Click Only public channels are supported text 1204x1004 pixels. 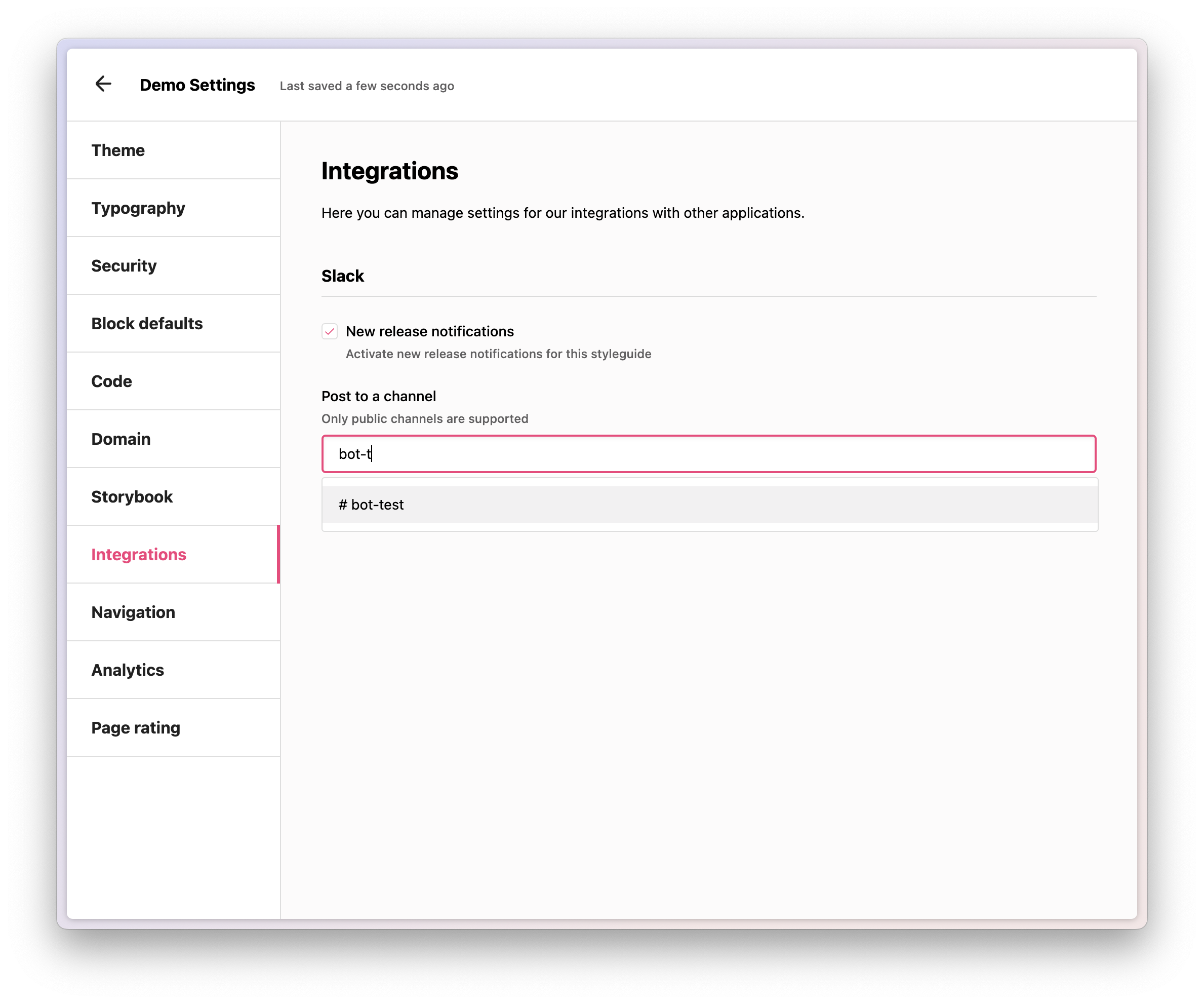point(425,419)
